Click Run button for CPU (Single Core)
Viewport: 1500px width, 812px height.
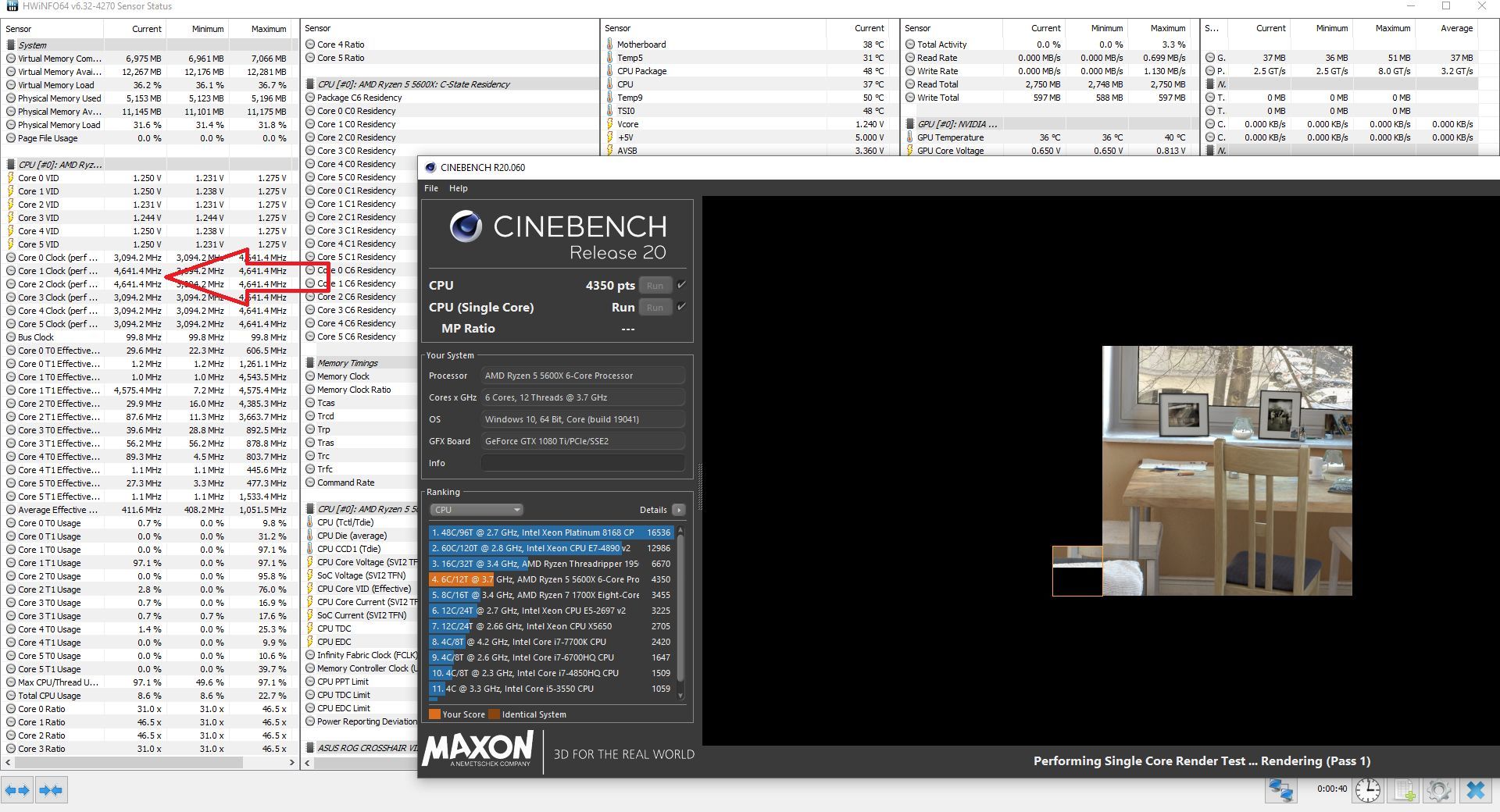pos(655,308)
